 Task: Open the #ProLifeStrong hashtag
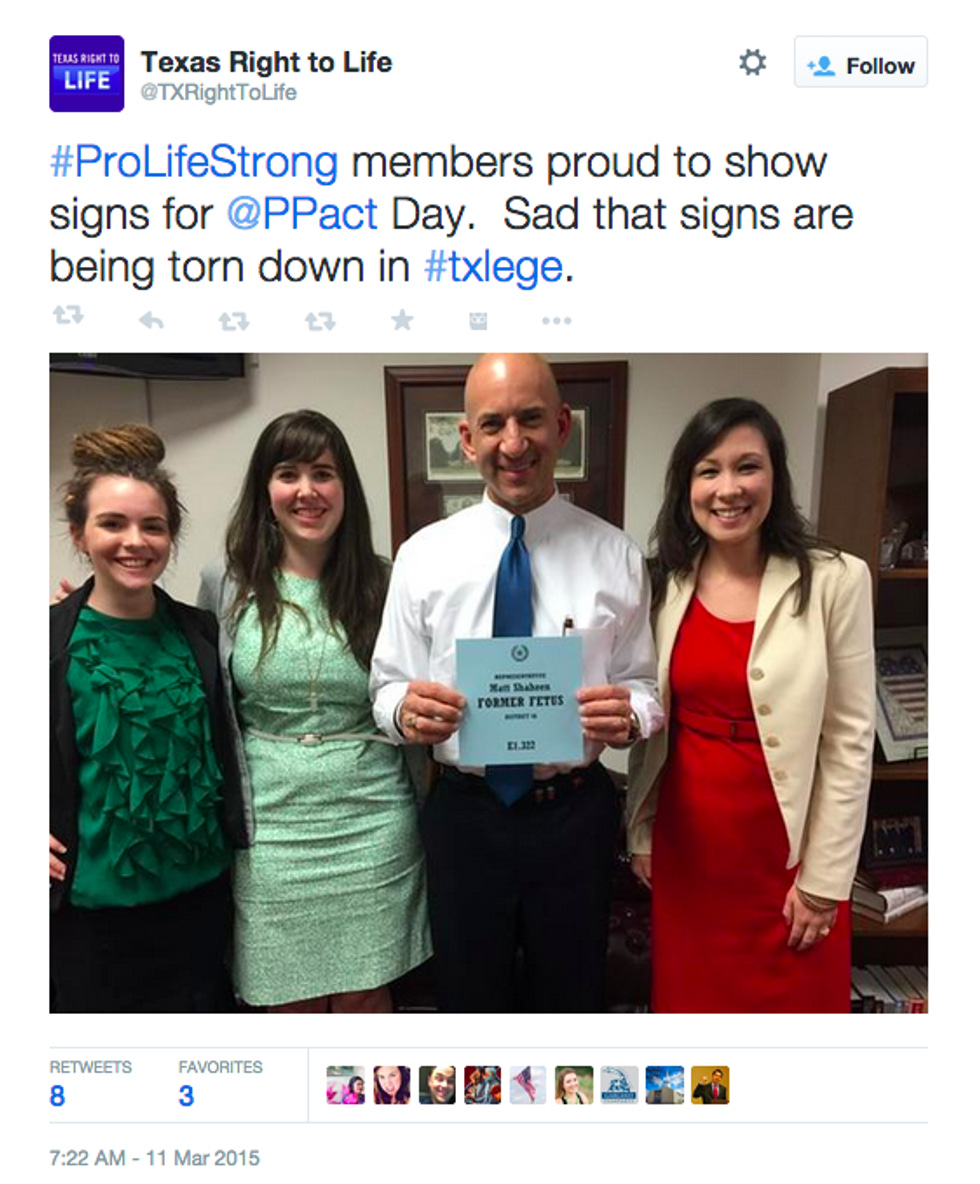[x=194, y=162]
